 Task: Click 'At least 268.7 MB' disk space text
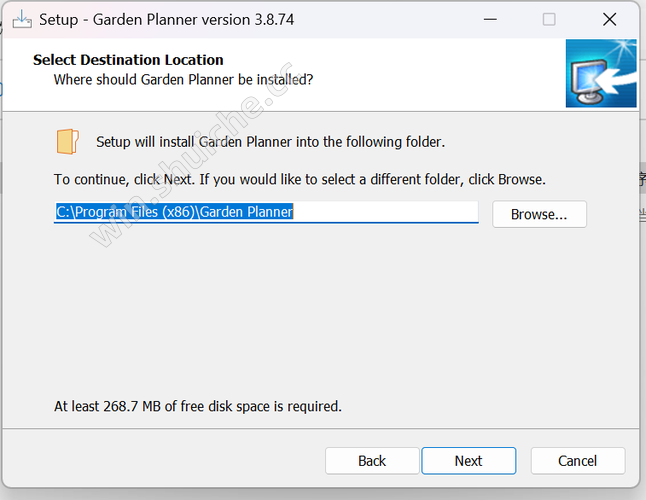click(x=198, y=407)
